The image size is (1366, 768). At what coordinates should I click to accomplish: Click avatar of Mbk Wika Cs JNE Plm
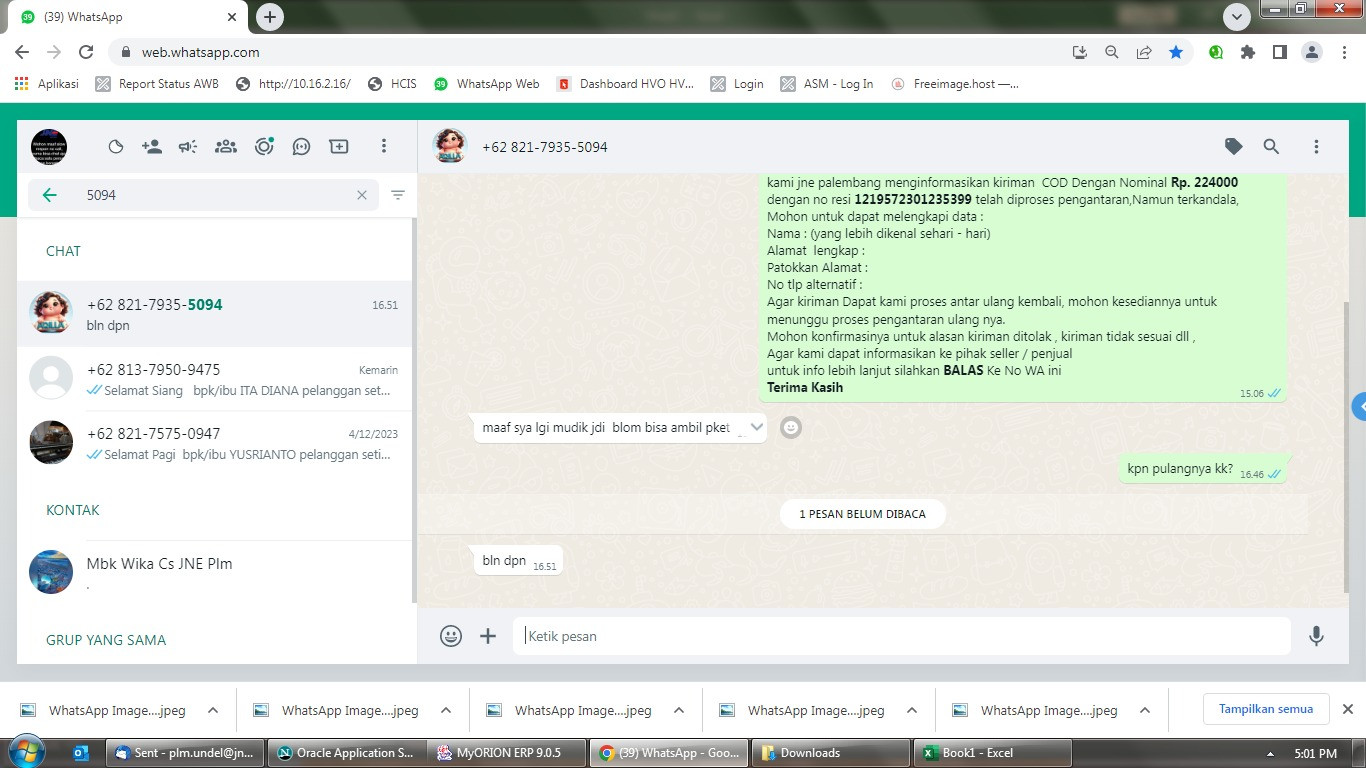(51, 572)
